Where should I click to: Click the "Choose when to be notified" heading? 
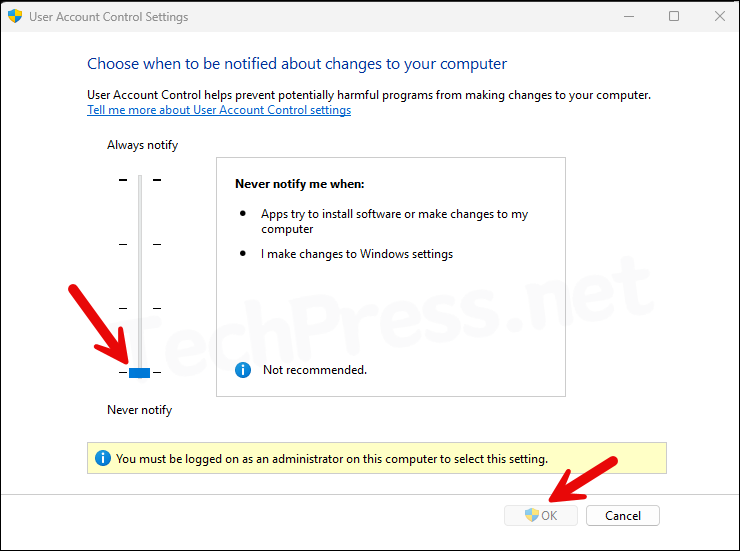pos(297,64)
